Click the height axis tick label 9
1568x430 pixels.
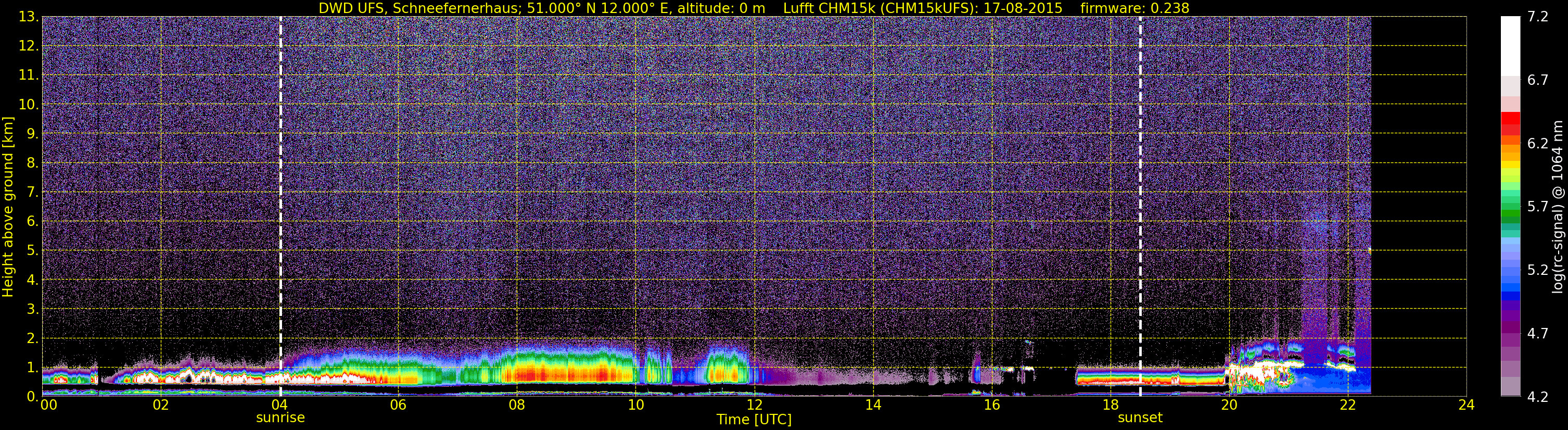pos(32,133)
